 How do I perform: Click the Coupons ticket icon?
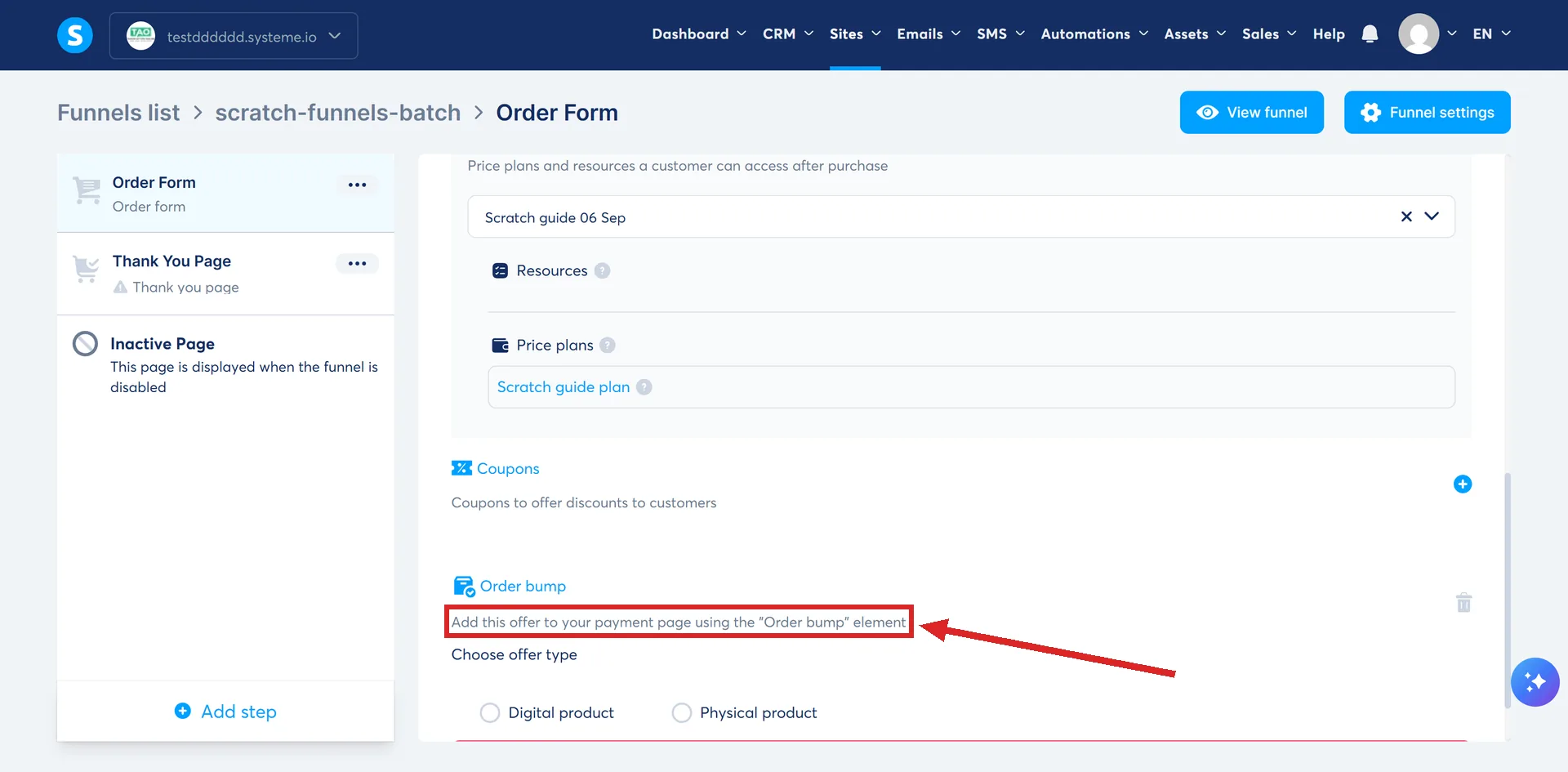pos(461,468)
